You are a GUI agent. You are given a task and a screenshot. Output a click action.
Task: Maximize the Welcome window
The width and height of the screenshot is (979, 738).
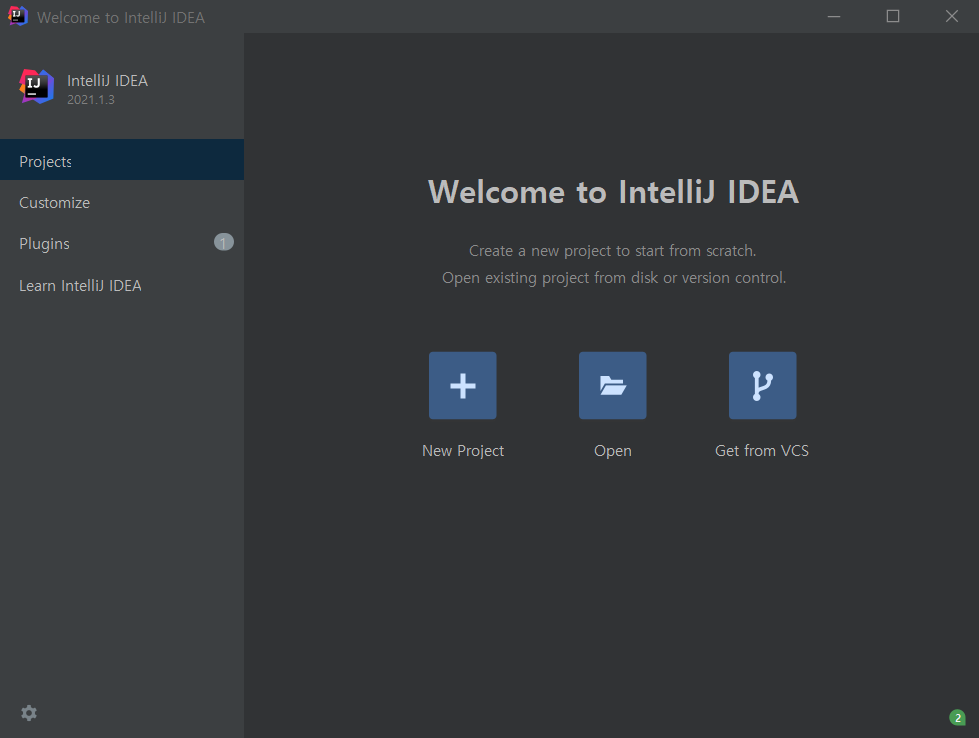point(893,16)
